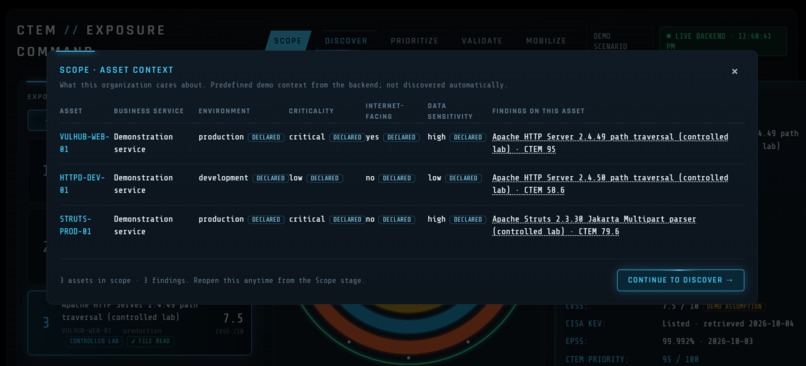Click the Internet-Facing column header
The image size is (806, 366).
tap(384, 111)
